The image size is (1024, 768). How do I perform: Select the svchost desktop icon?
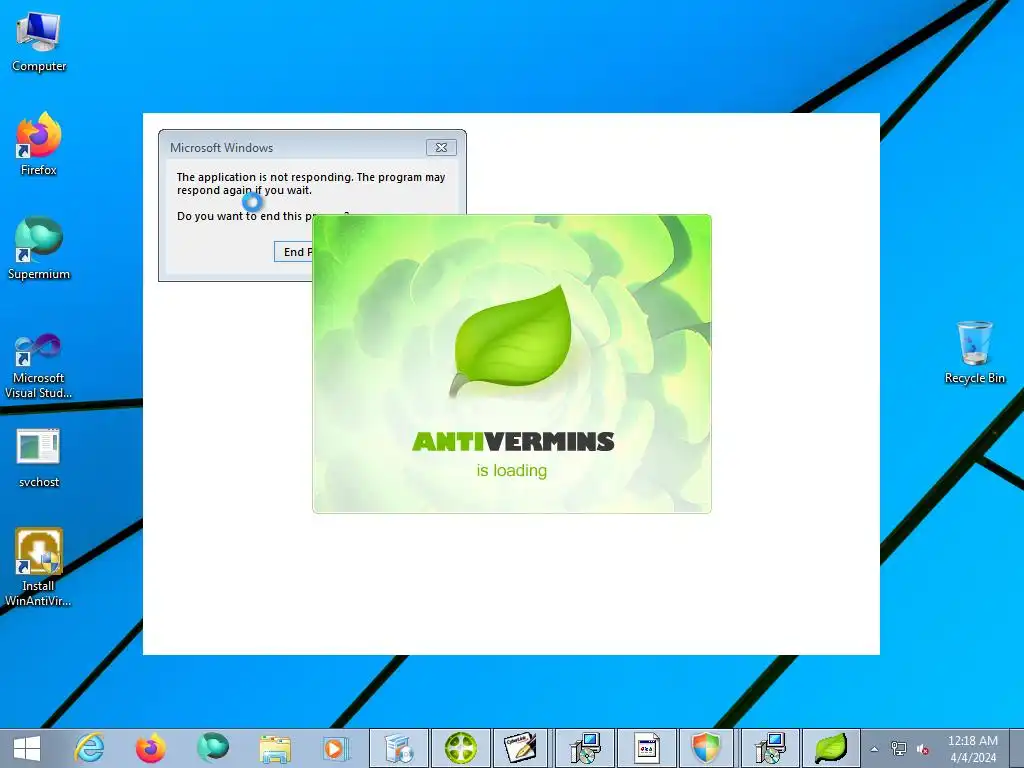tap(39, 458)
